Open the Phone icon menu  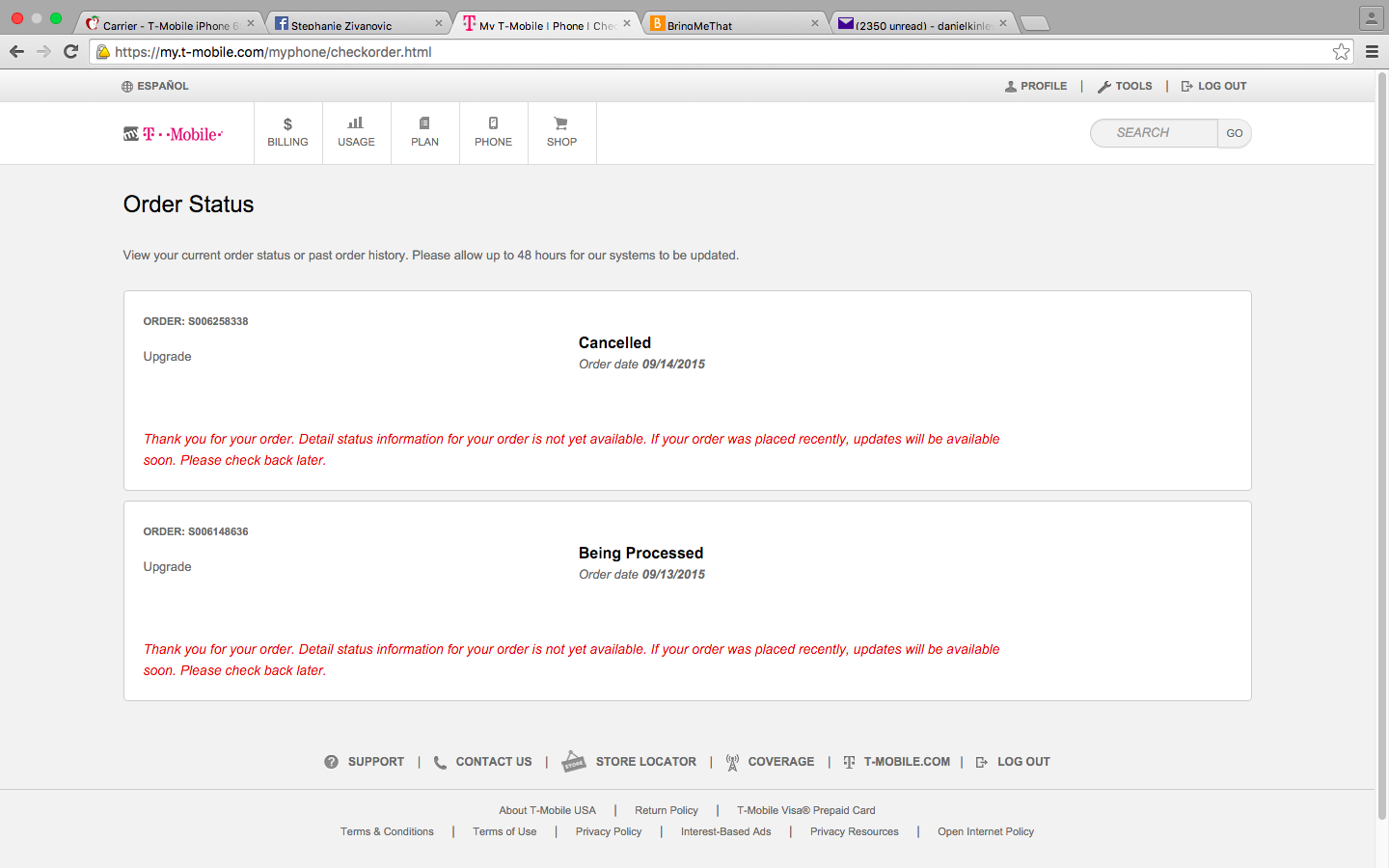[493, 133]
